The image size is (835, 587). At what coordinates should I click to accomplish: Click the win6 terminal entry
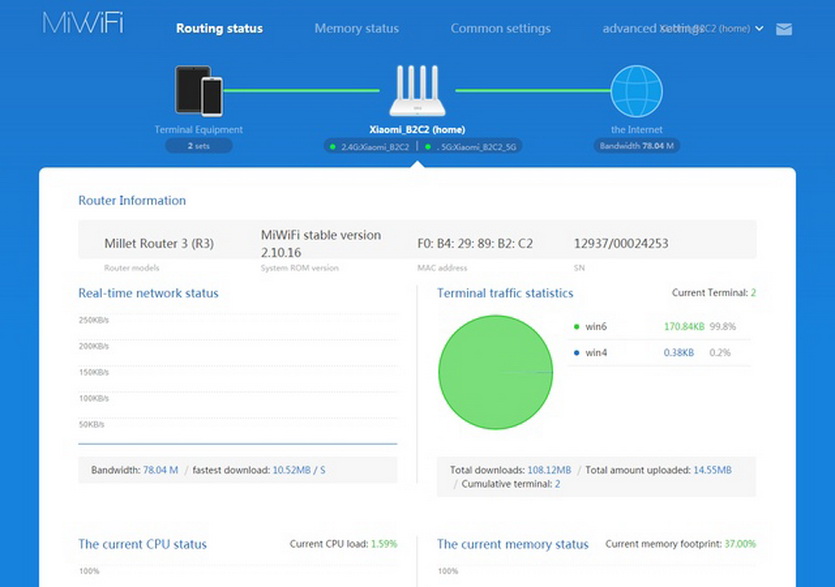pos(597,326)
